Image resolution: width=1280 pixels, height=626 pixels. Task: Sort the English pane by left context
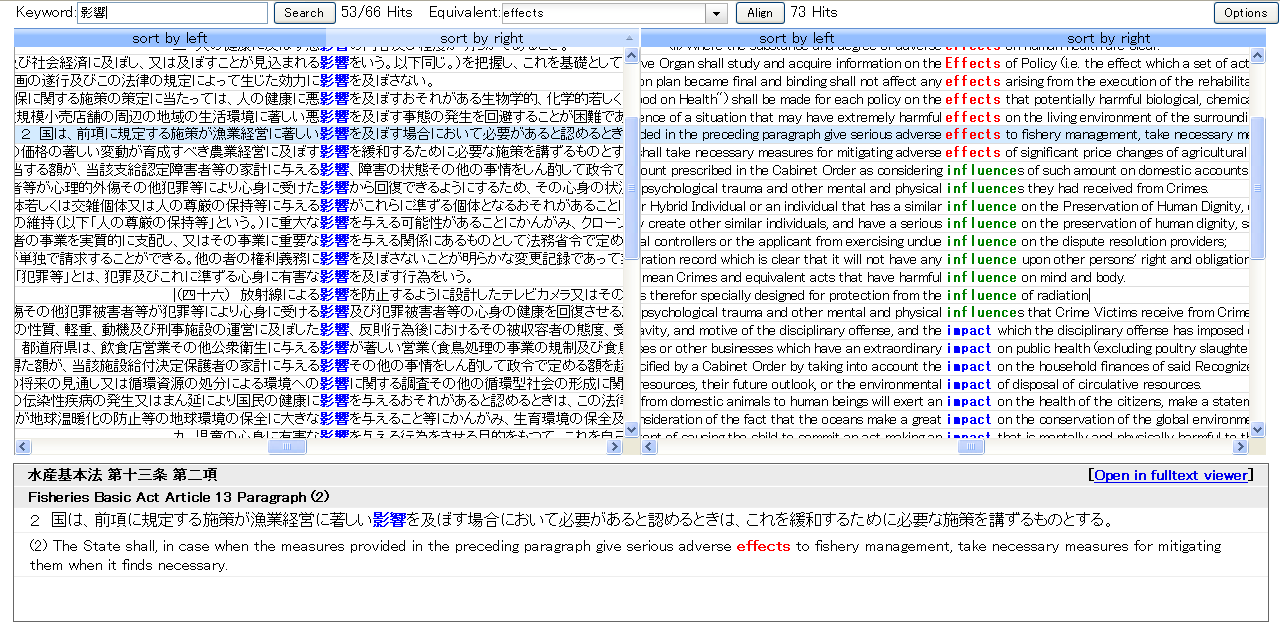pyautogui.click(x=796, y=38)
